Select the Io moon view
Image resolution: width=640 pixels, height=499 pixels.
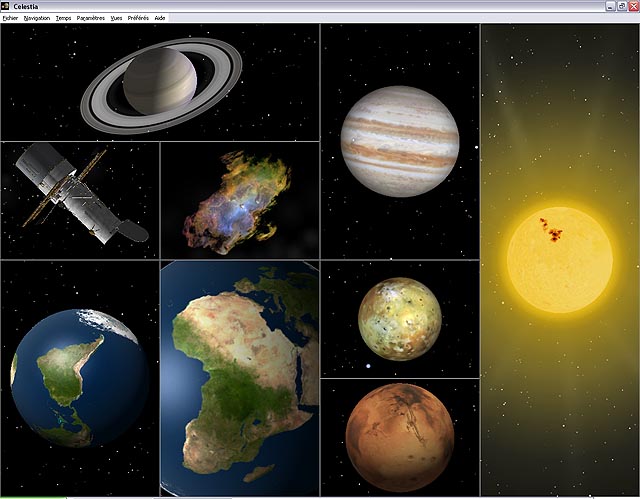click(x=400, y=319)
